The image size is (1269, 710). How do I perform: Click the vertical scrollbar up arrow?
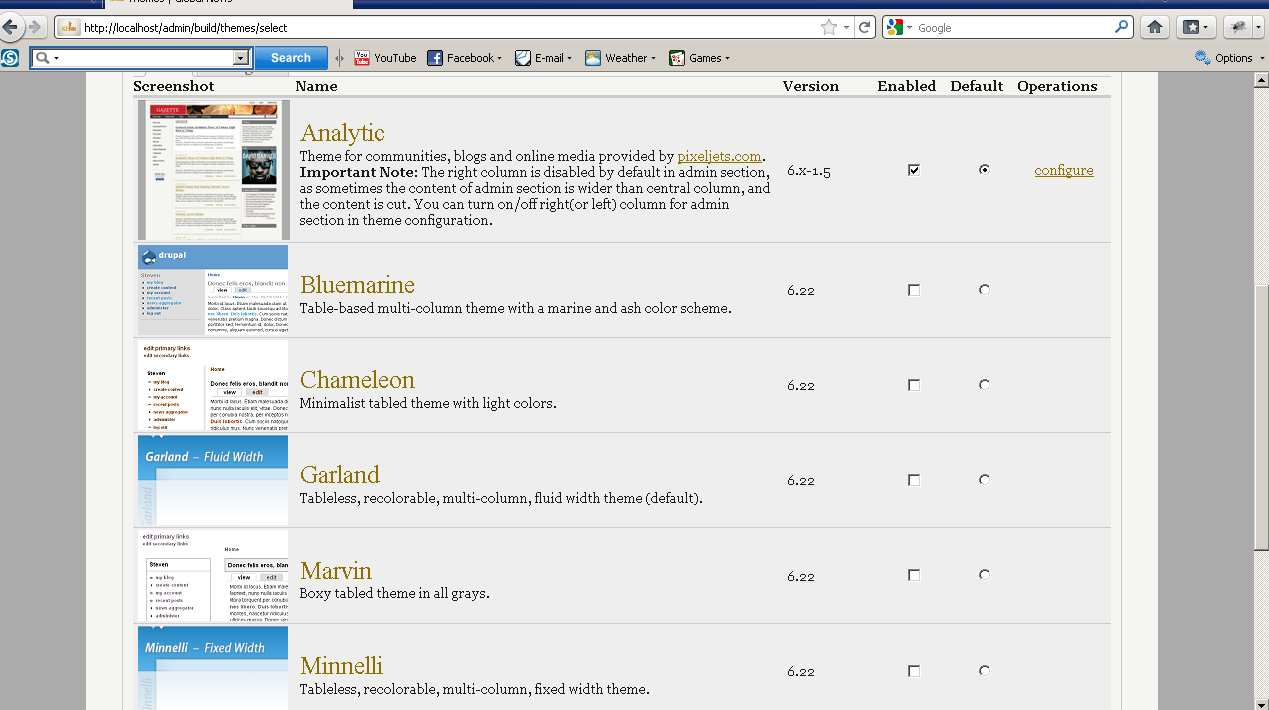pos(1261,81)
